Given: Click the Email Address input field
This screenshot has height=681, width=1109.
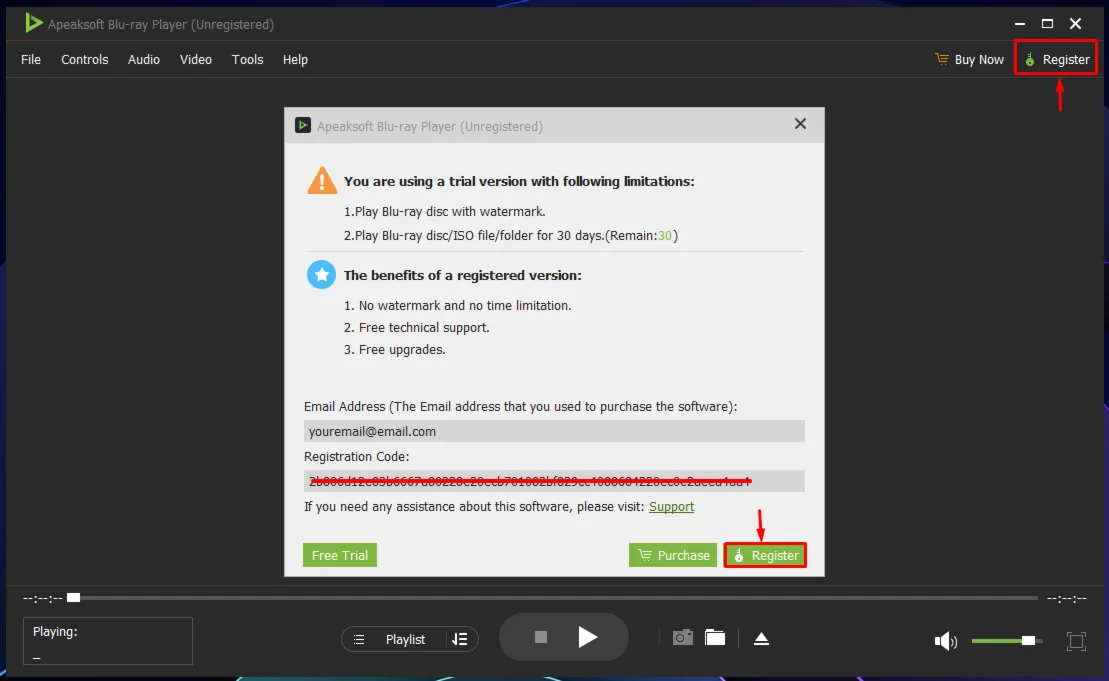Looking at the screenshot, I should (554, 432).
